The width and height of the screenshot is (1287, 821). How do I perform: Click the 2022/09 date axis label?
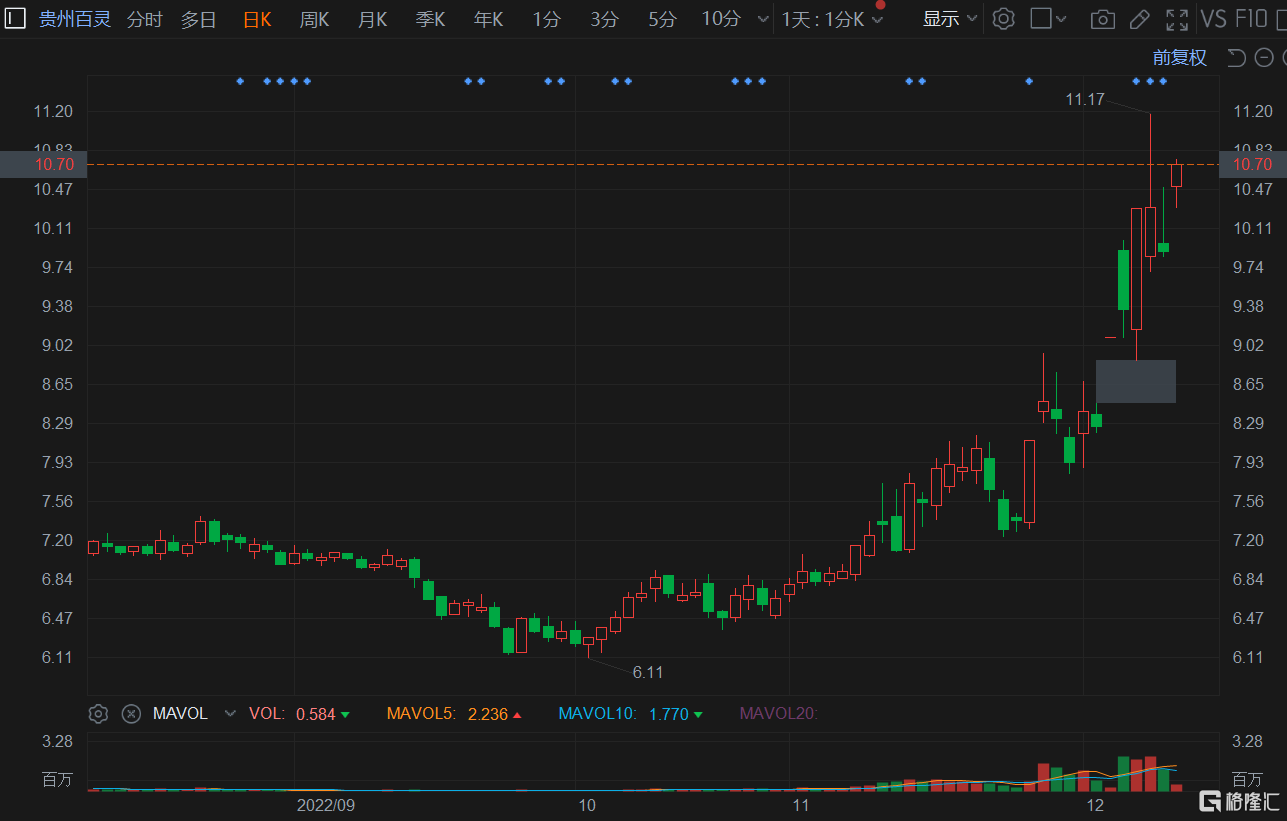(326, 805)
